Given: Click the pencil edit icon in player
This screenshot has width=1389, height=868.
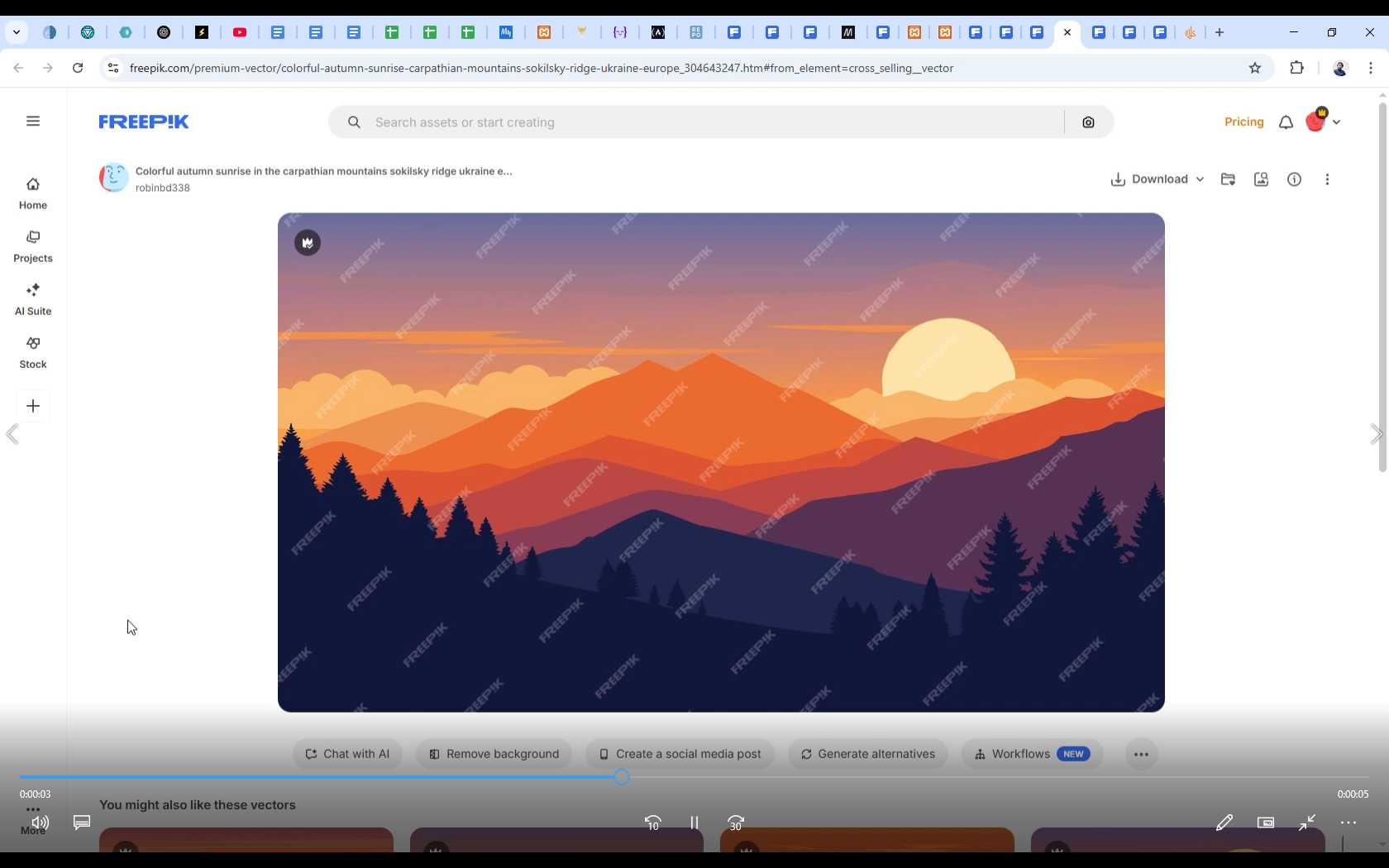Looking at the screenshot, I should point(1224,823).
